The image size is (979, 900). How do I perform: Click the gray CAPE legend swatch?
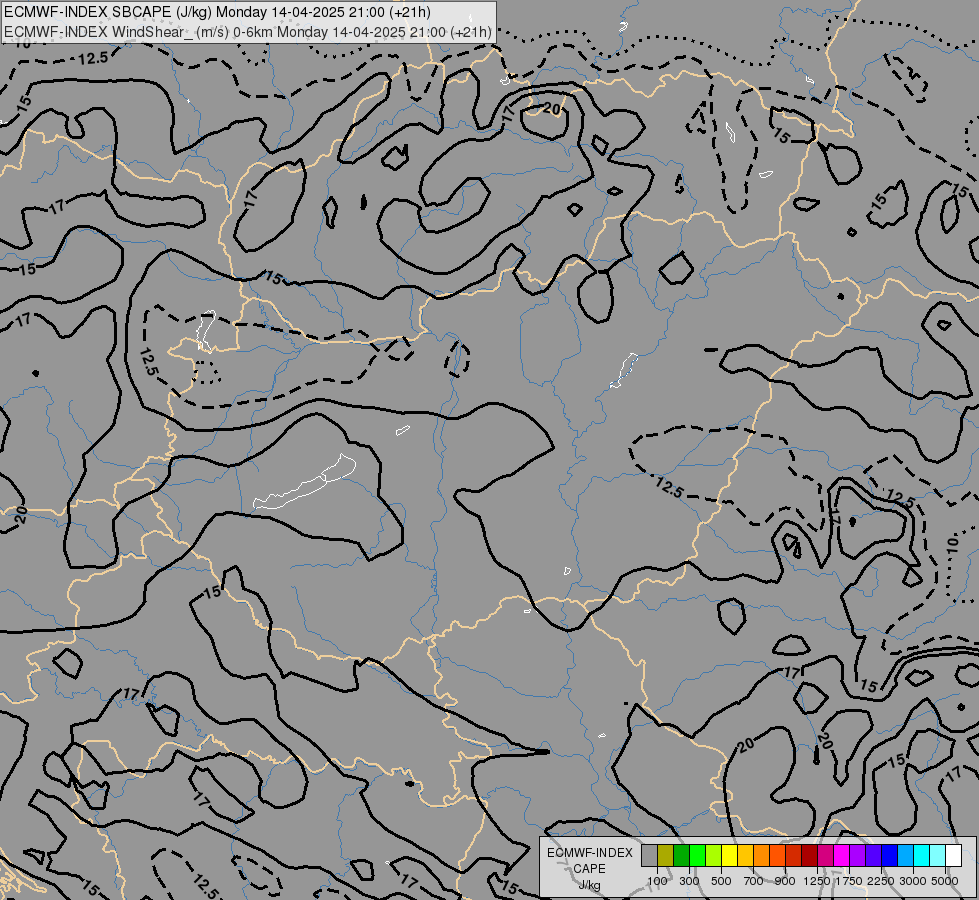click(649, 855)
